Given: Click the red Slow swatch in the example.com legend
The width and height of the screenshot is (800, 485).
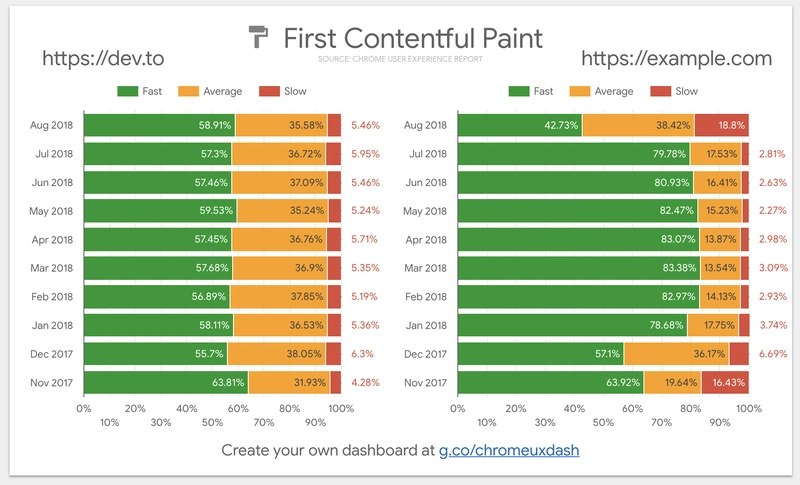Looking at the screenshot, I should pos(661,91).
